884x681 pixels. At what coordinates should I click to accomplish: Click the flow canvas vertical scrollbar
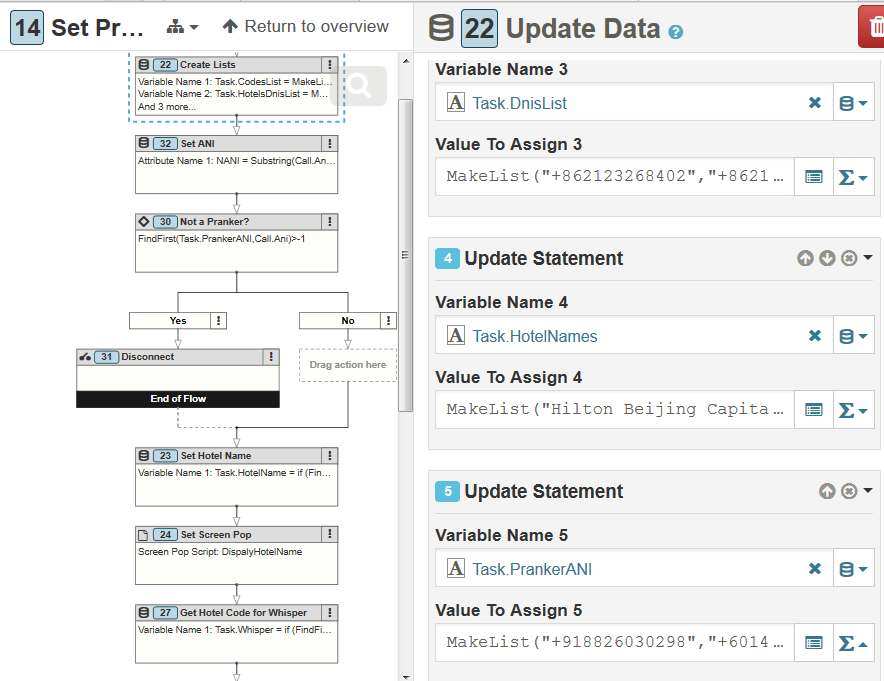(405, 240)
